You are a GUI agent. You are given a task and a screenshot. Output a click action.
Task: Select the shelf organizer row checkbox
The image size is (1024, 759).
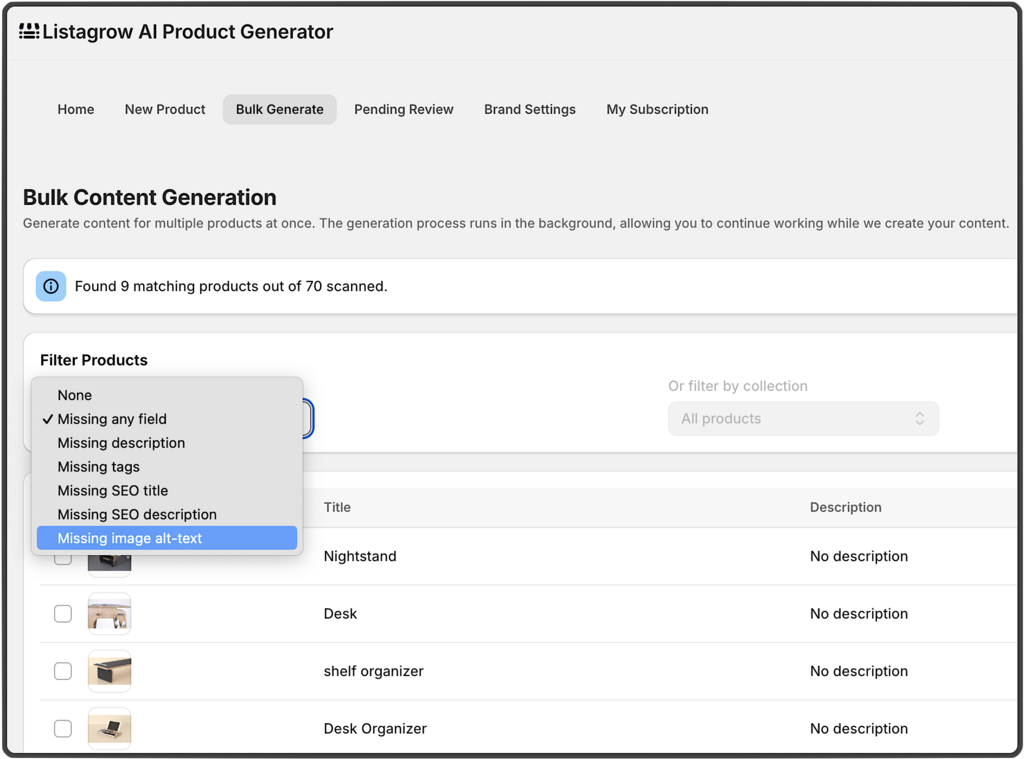[63, 671]
